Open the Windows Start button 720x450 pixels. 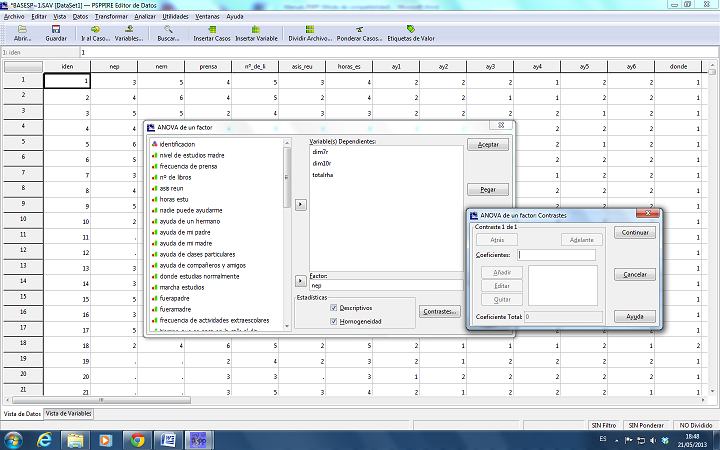click(x=13, y=440)
